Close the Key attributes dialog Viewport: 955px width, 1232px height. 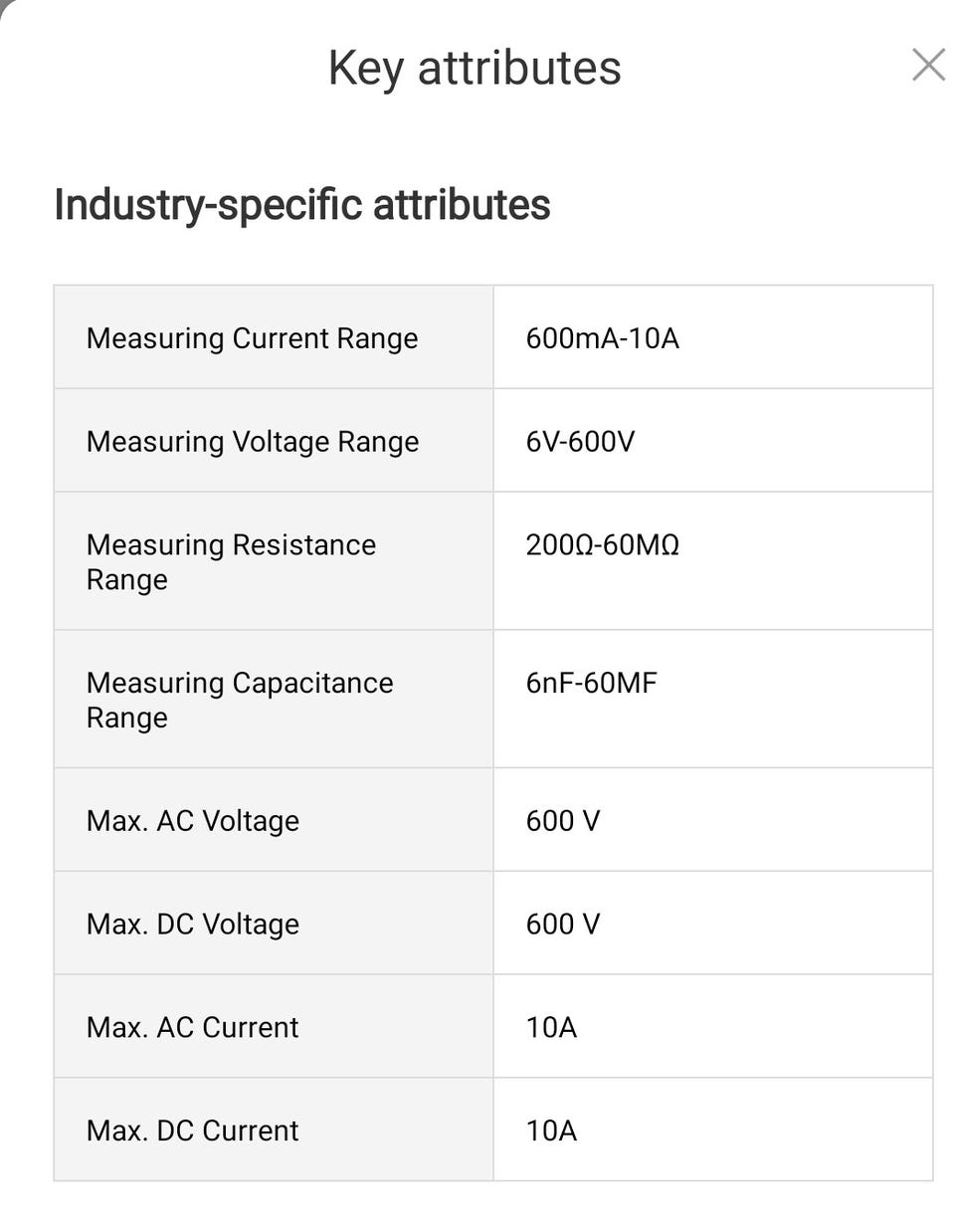[927, 66]
